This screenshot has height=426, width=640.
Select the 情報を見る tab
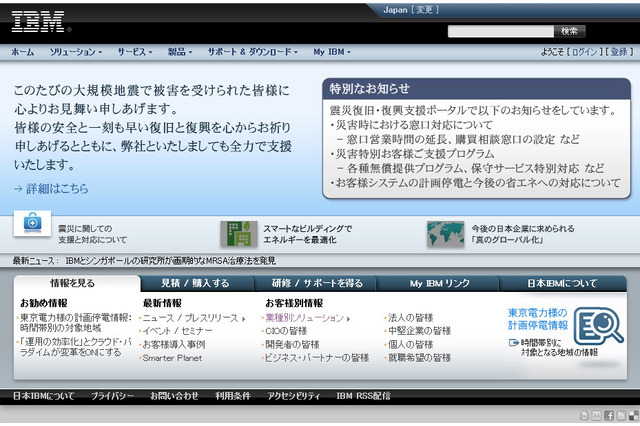[73, 283]
